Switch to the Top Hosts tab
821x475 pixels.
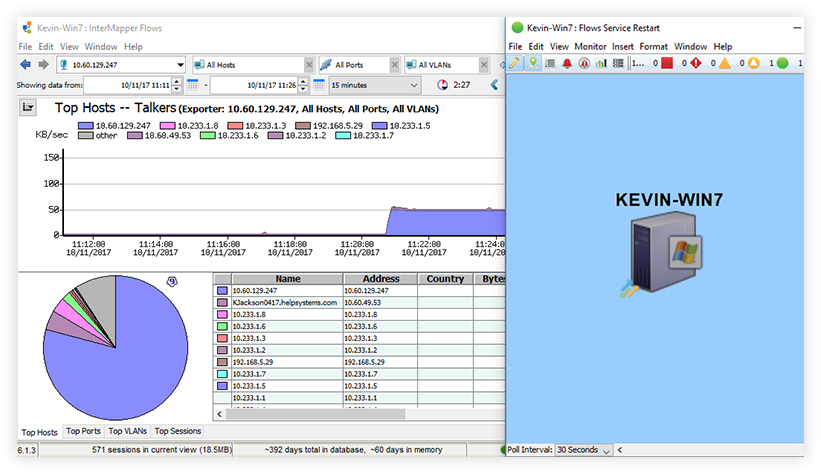[39, 432]
